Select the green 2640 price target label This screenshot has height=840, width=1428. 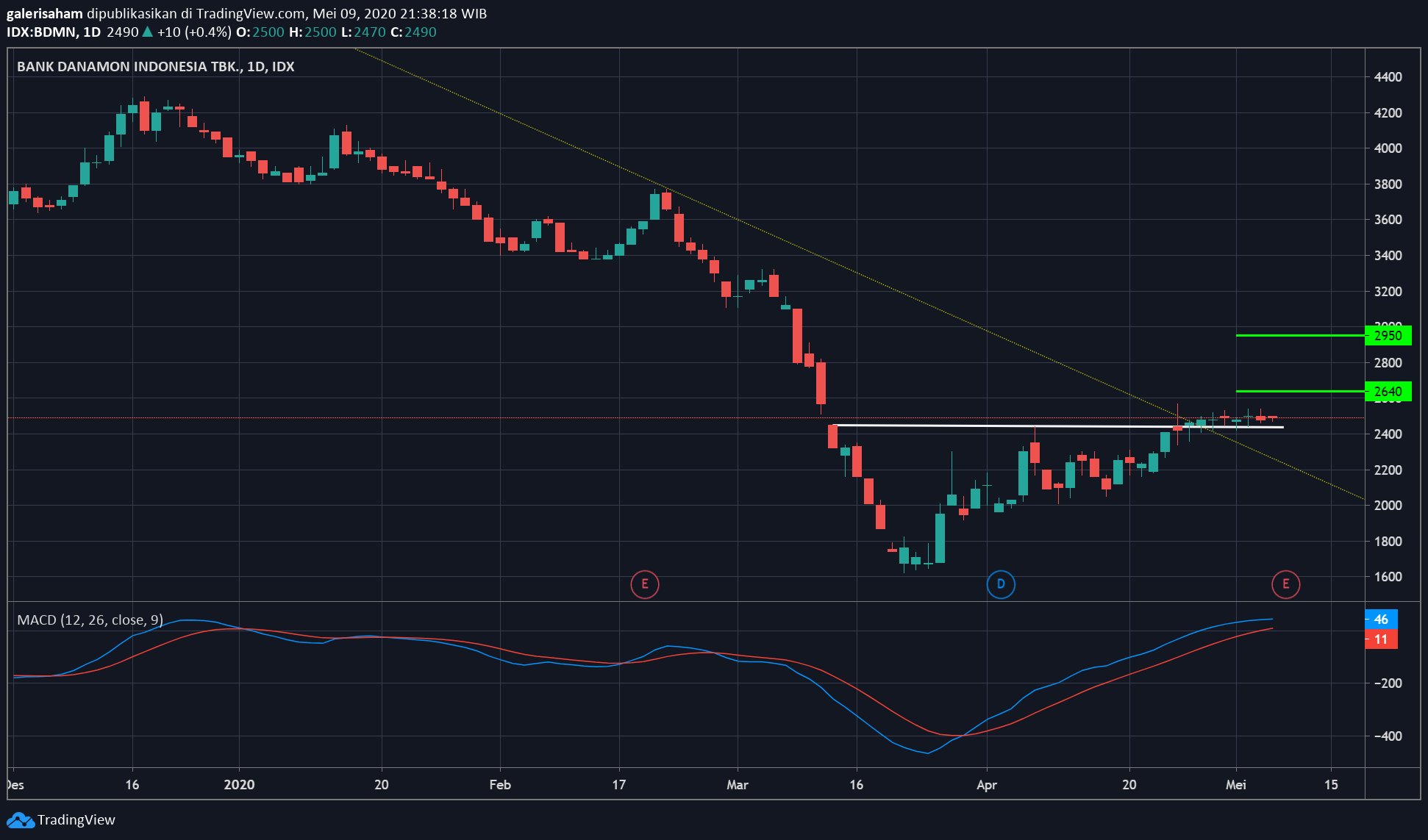pos(1388,392)
